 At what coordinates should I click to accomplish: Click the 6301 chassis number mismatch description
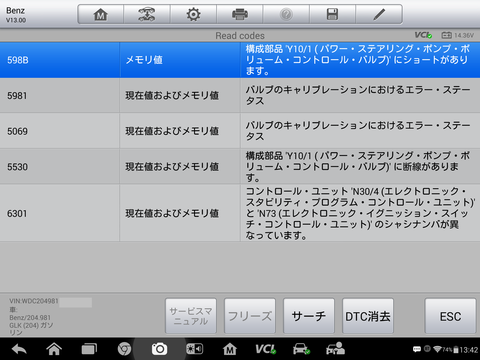pos(360,213)
